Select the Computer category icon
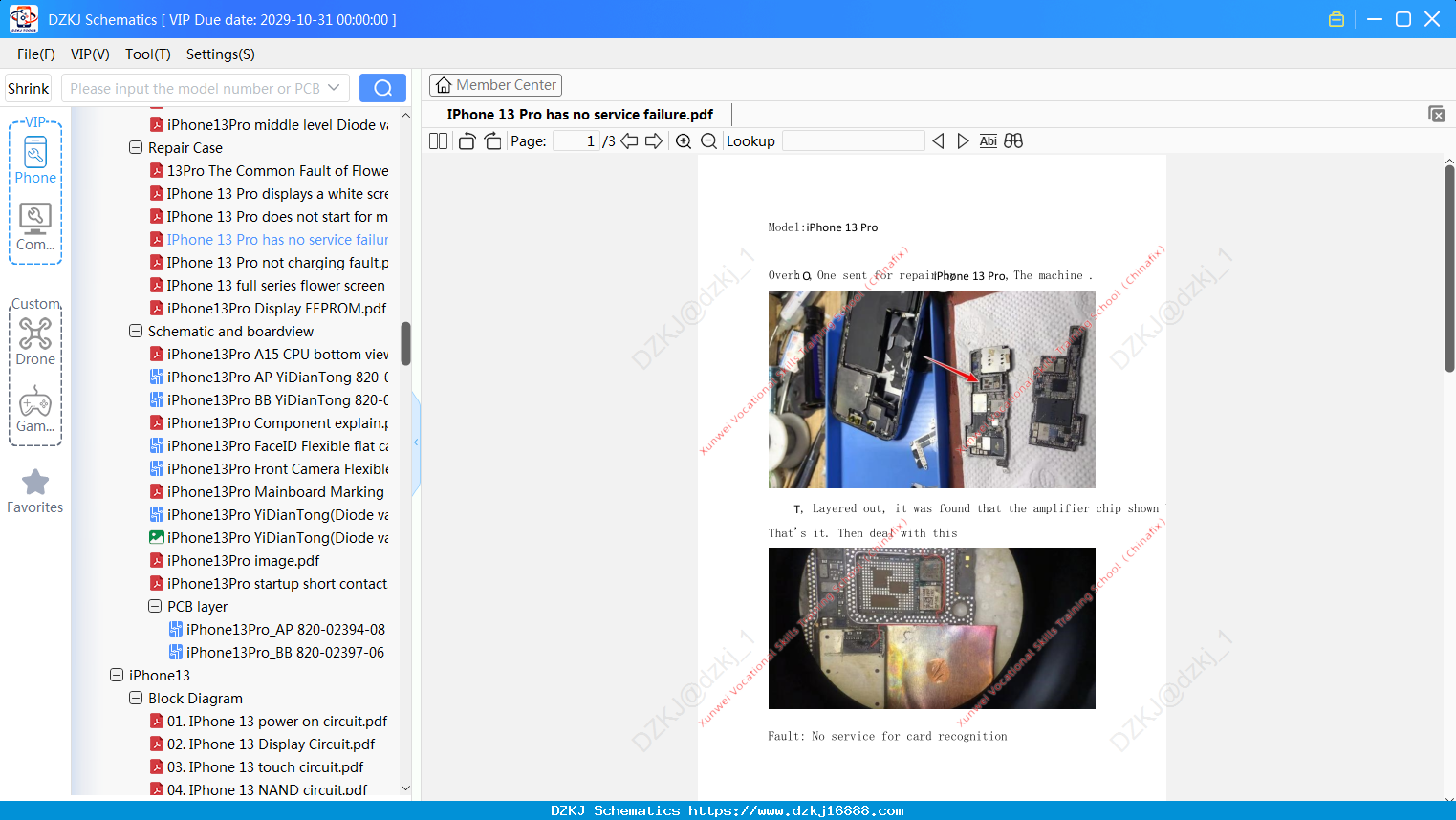 (x=35, y=227)
